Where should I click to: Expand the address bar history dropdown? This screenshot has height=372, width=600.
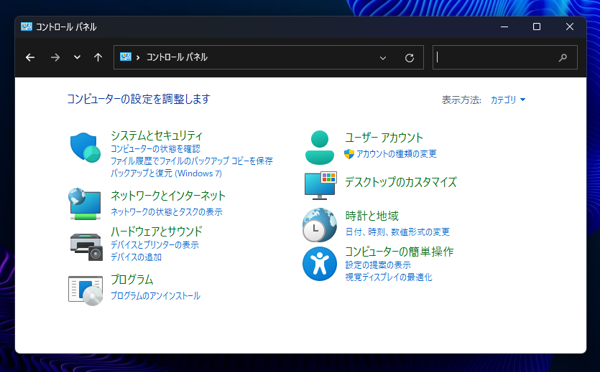383,58
